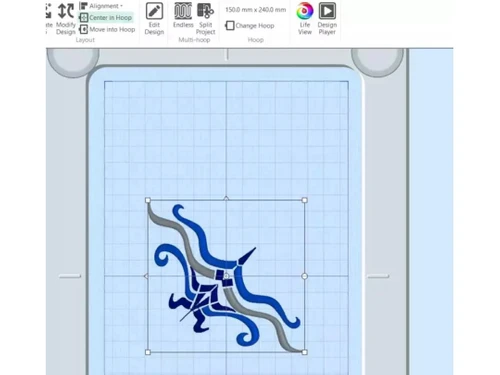Screen dimensions: 500x375
Task: Click the hoop size text 150.0 mm x 240.0 mm
Action: [x=256, y=10]
